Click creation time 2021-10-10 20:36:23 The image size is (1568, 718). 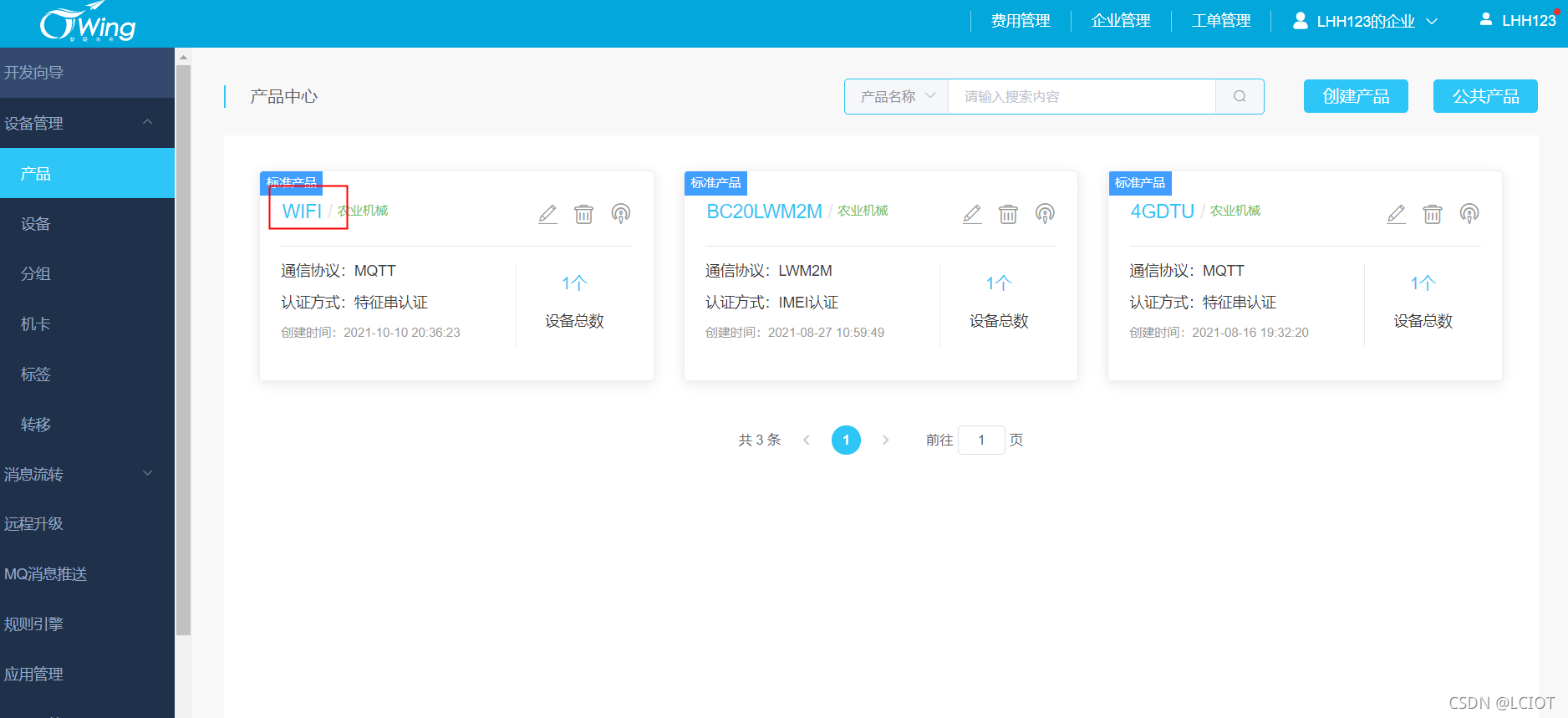pyautogui.click(x=370, y=333)
